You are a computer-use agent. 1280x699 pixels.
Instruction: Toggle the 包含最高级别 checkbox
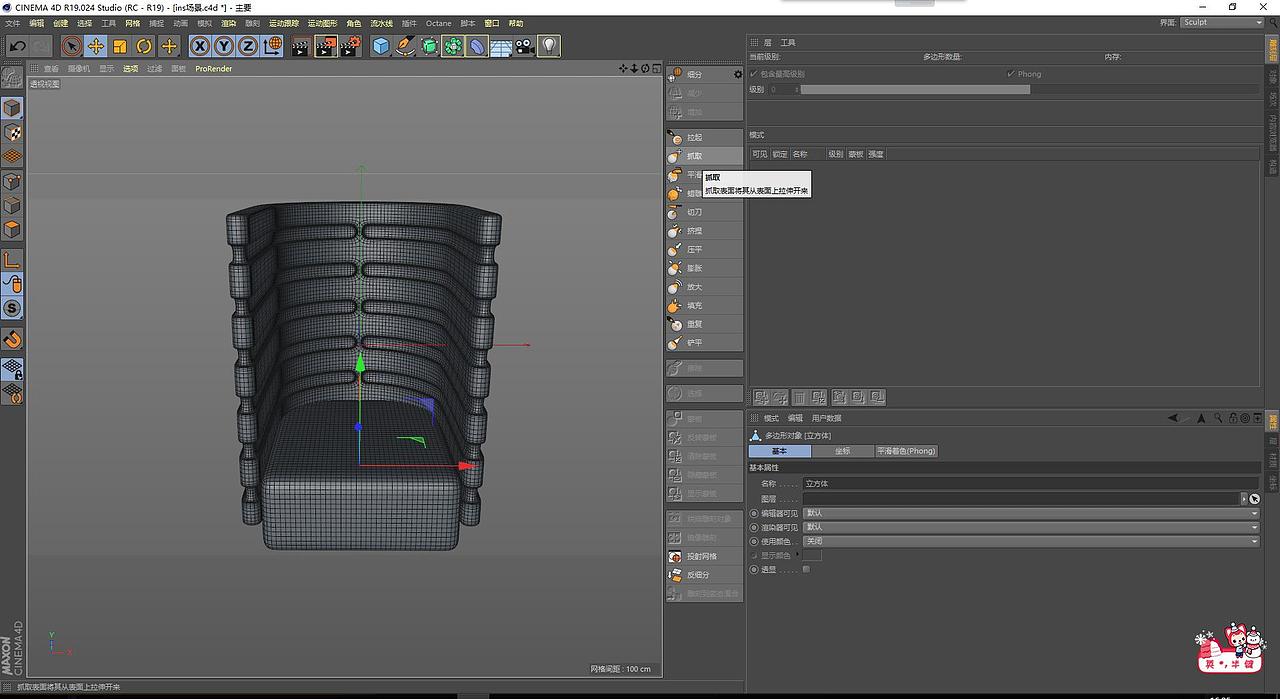pos(754,74)
